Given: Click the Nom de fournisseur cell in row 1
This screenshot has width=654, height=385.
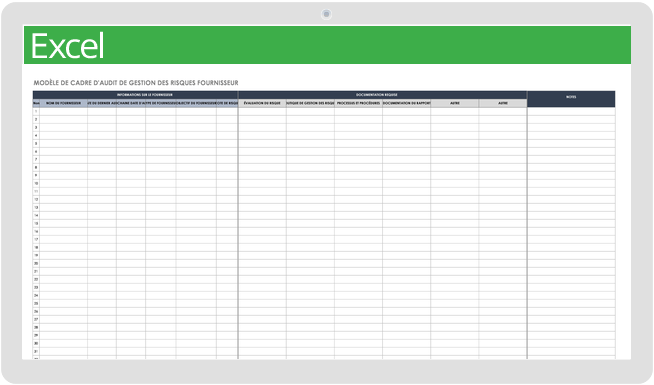Looking at the screenshot, I should coord(63,111).
